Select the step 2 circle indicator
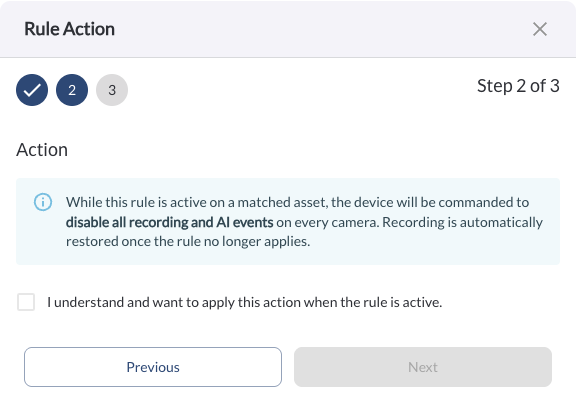Screen dimensions: 576x406 click(x=72, y=90)
